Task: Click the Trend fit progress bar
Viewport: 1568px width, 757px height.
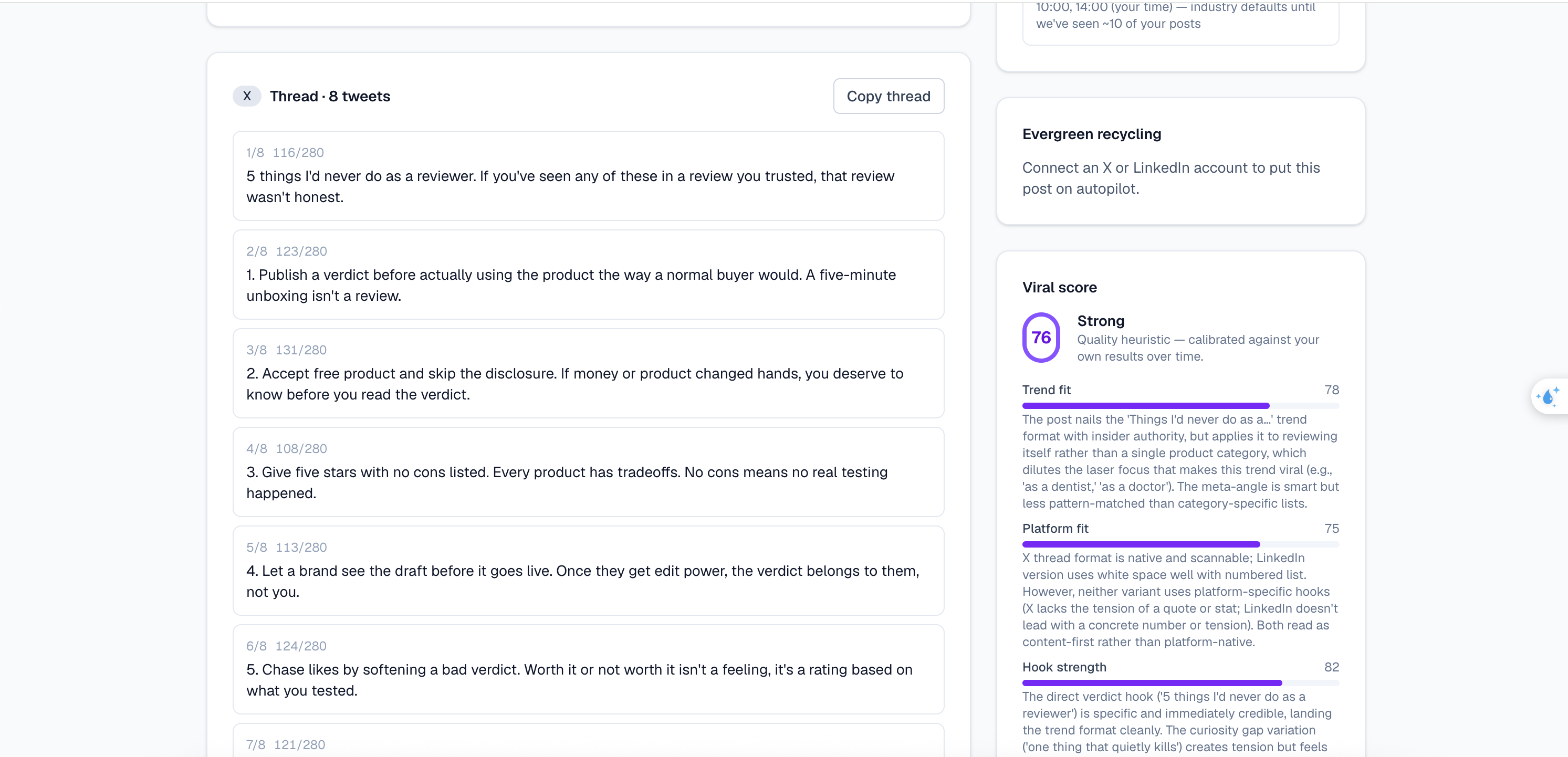Action: tap(1180, 405)
